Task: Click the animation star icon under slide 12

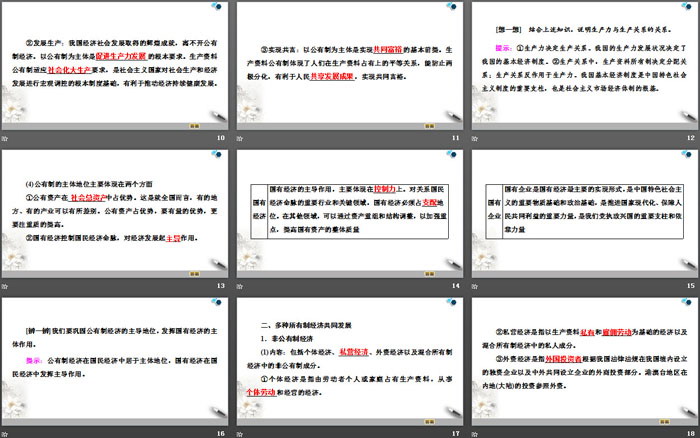Action: pyautogui.click(x=475, y=138)
